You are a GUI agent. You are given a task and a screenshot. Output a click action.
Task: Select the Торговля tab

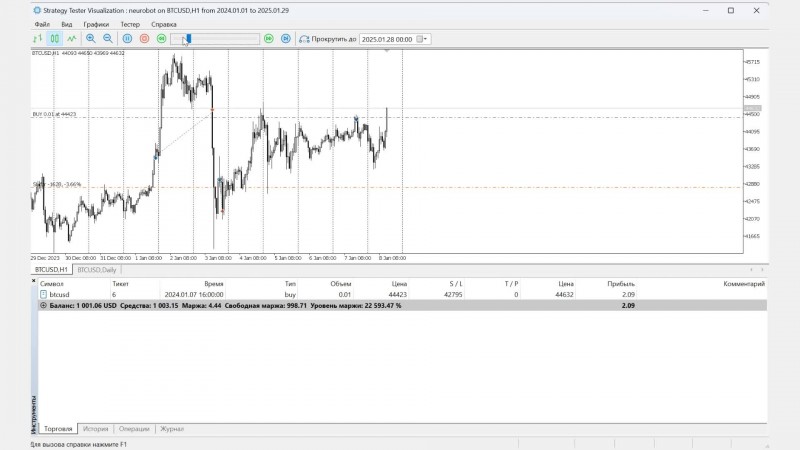pyautogui.click(x=58, y=429)
